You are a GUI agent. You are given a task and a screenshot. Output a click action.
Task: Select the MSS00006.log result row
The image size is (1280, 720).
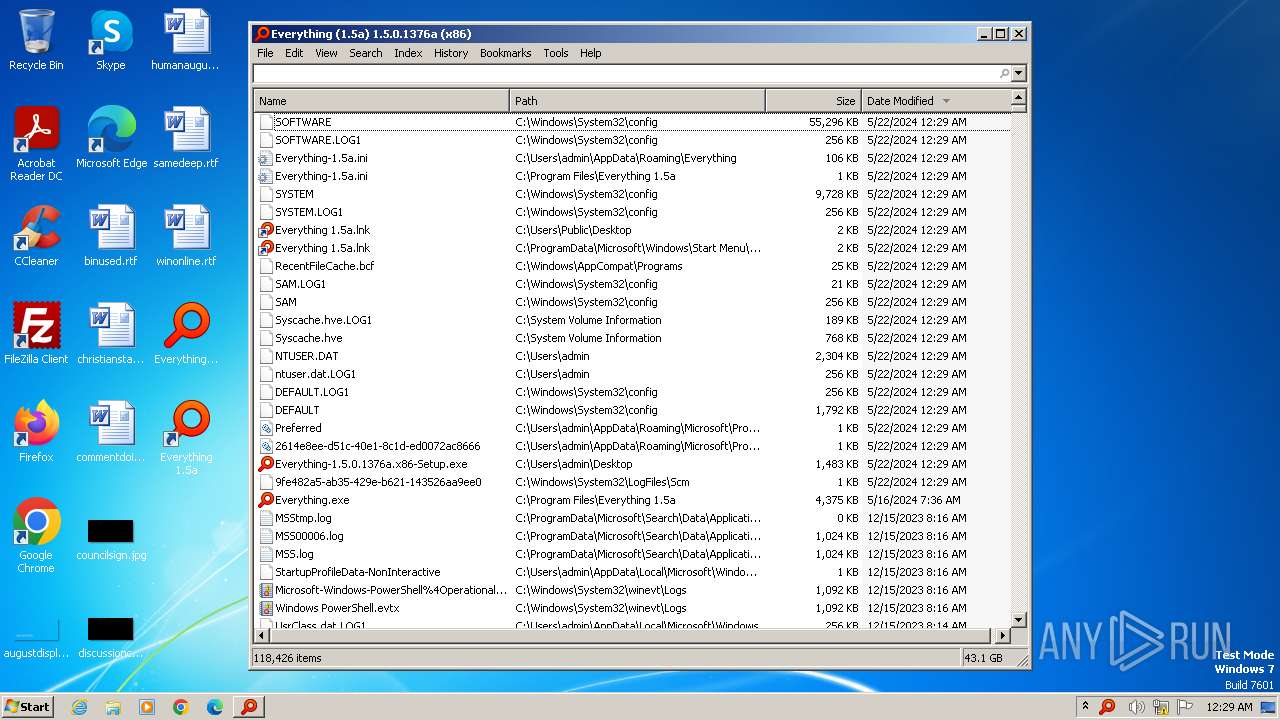pyautogui.click(x=632, y=536)
